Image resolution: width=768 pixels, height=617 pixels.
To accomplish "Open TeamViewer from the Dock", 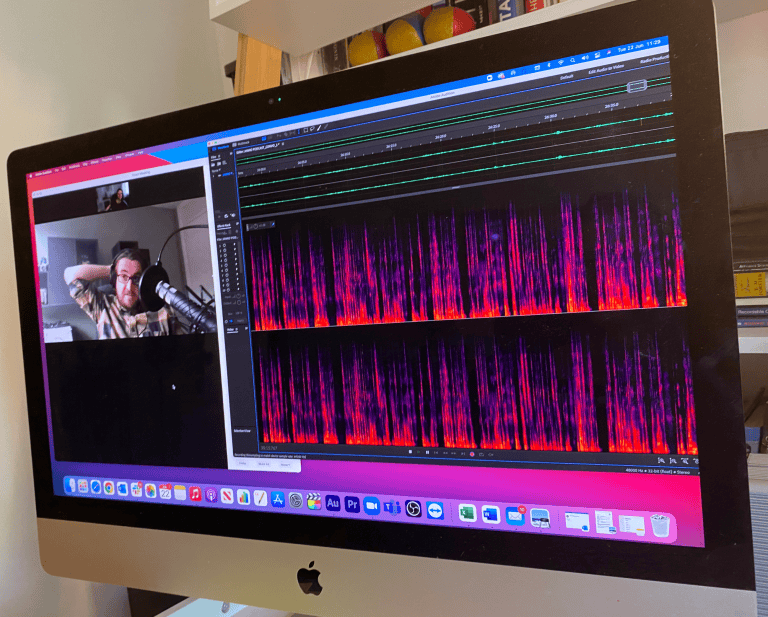I will (x=434, y=511).
